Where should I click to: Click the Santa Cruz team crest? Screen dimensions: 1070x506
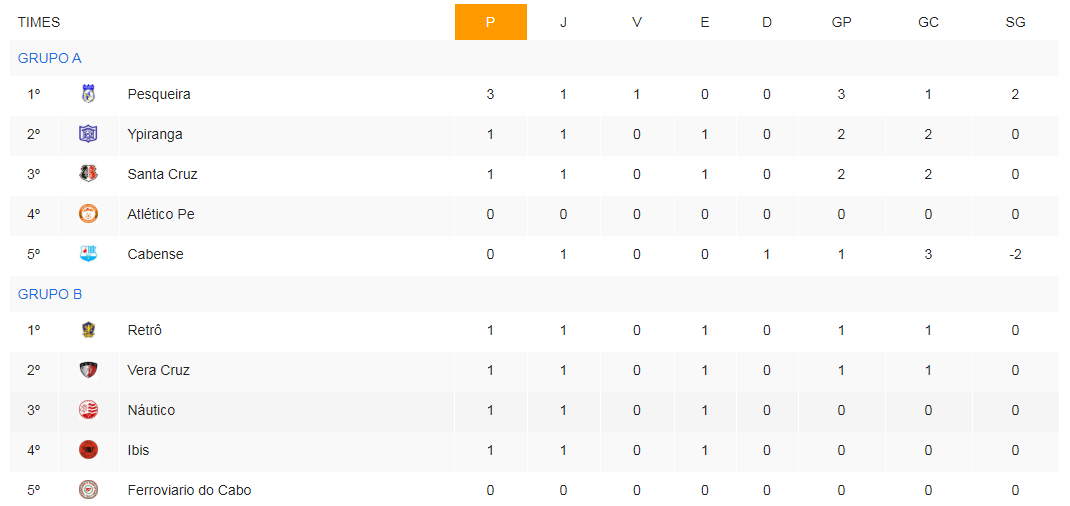tap(89, 174)
